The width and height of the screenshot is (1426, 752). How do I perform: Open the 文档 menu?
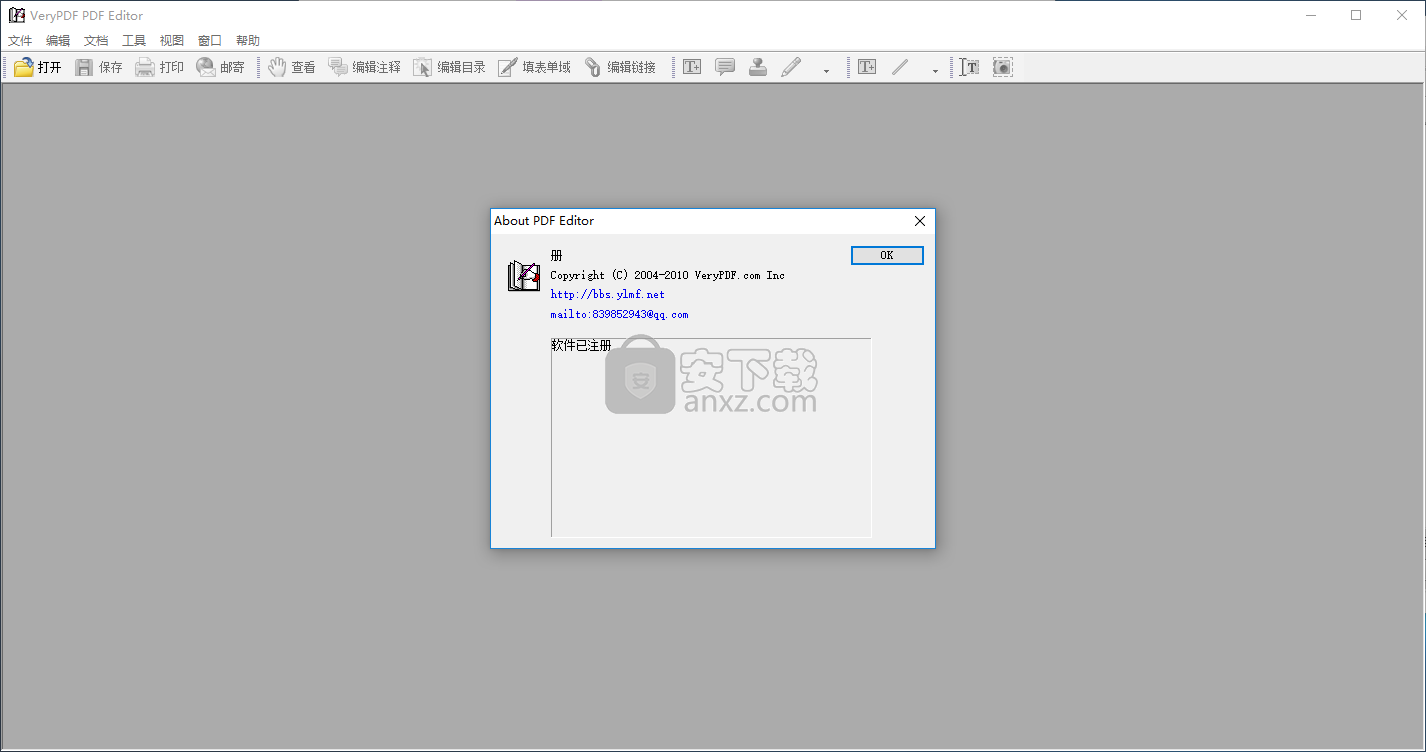coord(96,41)
